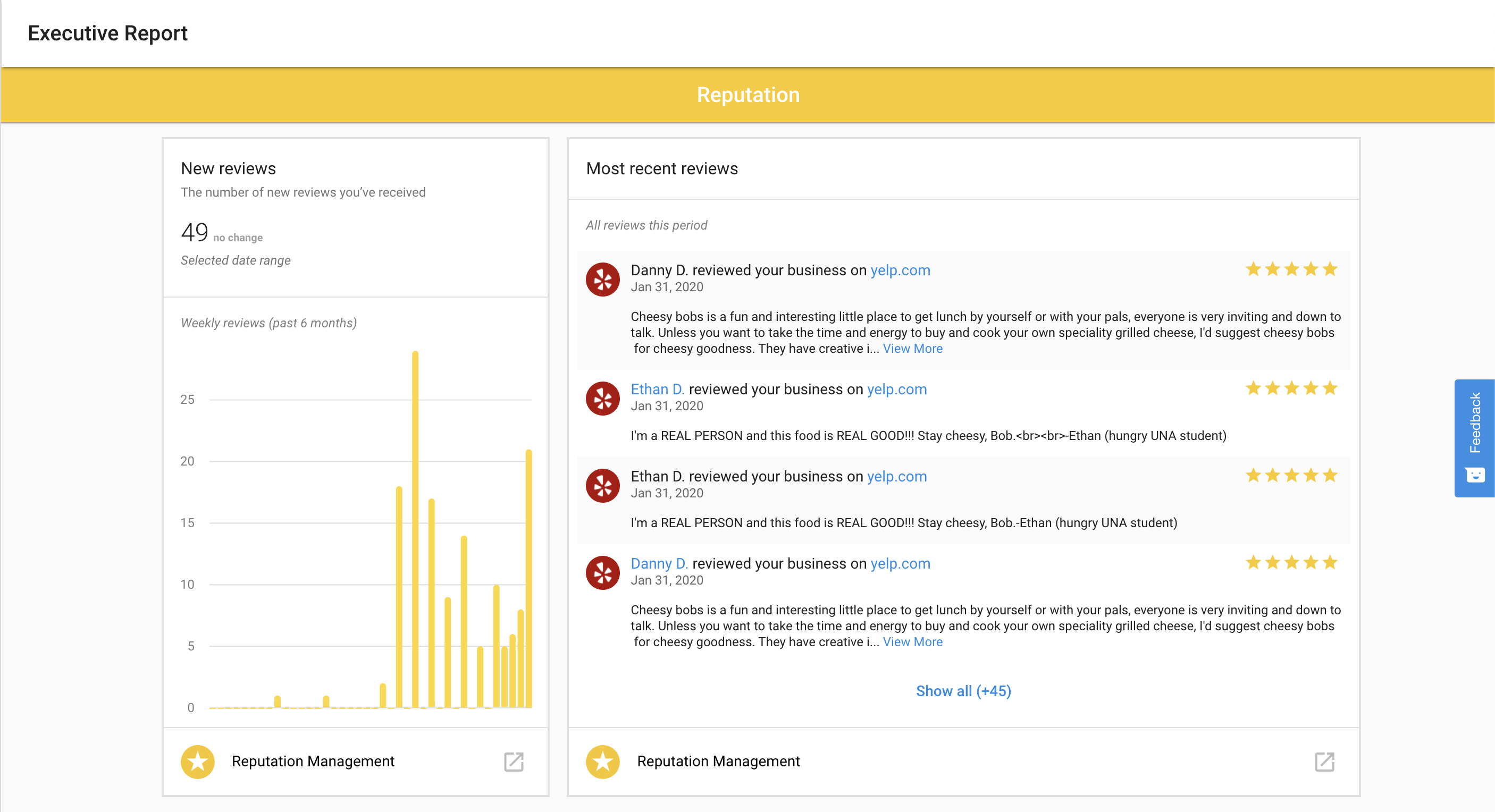Click View More on first Danny D. review
The image size is (1495, 812).
[x=912, y=349]
